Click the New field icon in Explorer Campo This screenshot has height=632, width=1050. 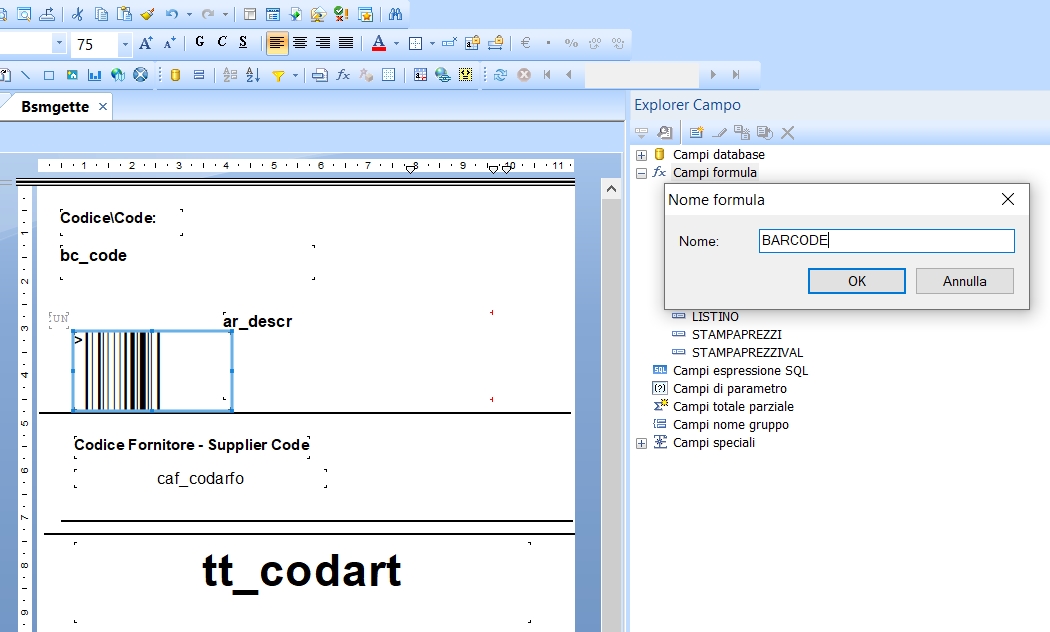[696, 132]
